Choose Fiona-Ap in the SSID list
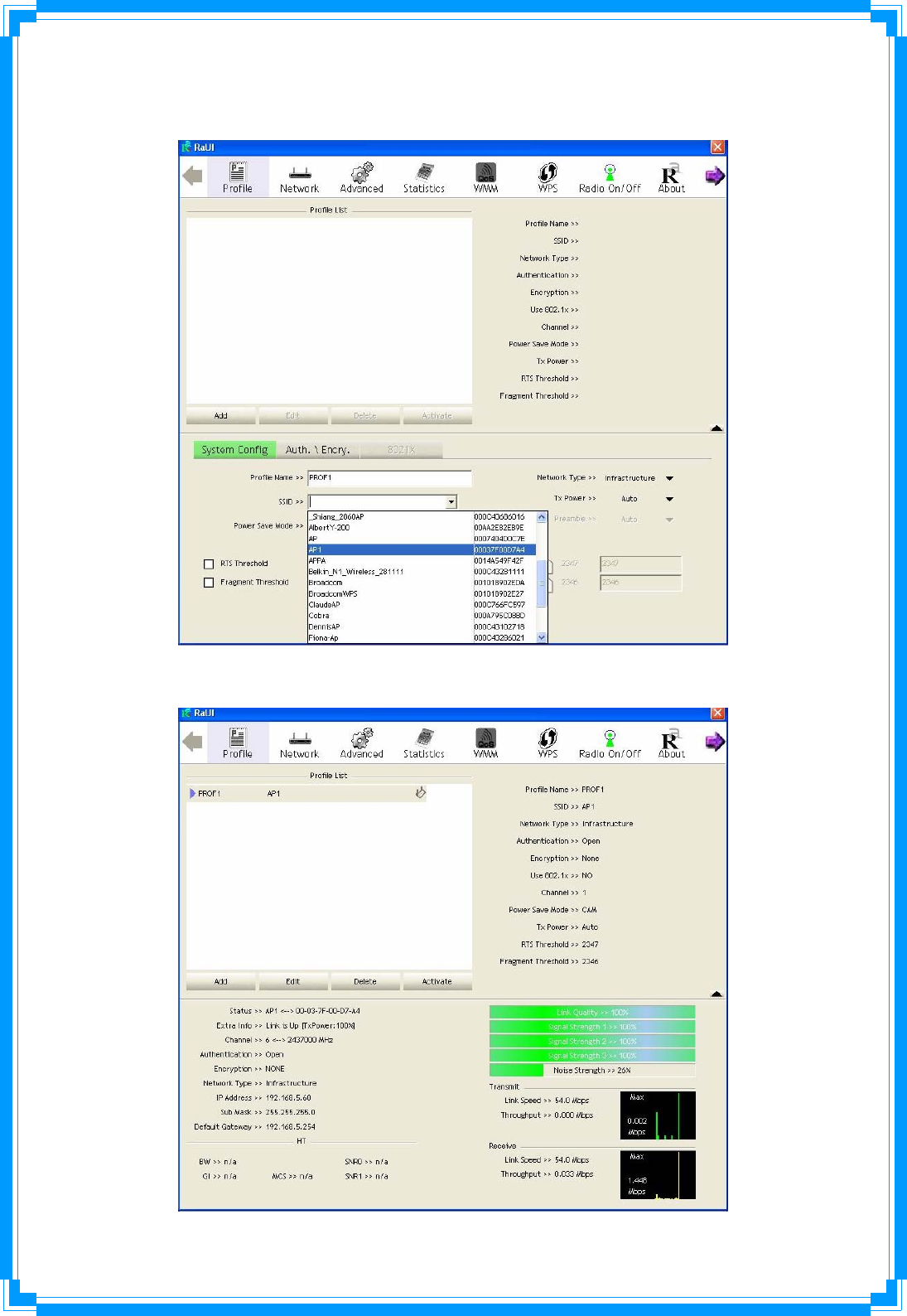The image size is (907, 1316). (422, 638)
